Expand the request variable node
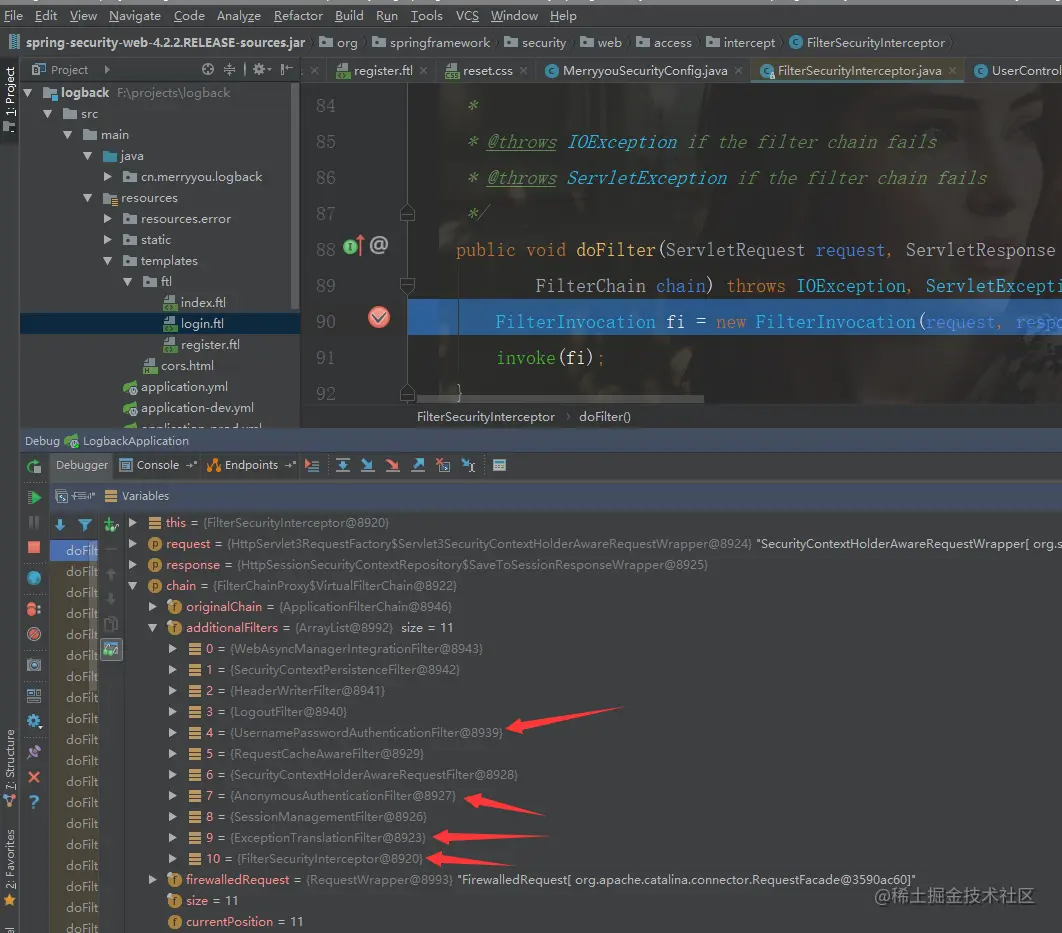Viewport: 1062px width, 933px height. coord(133,544)
